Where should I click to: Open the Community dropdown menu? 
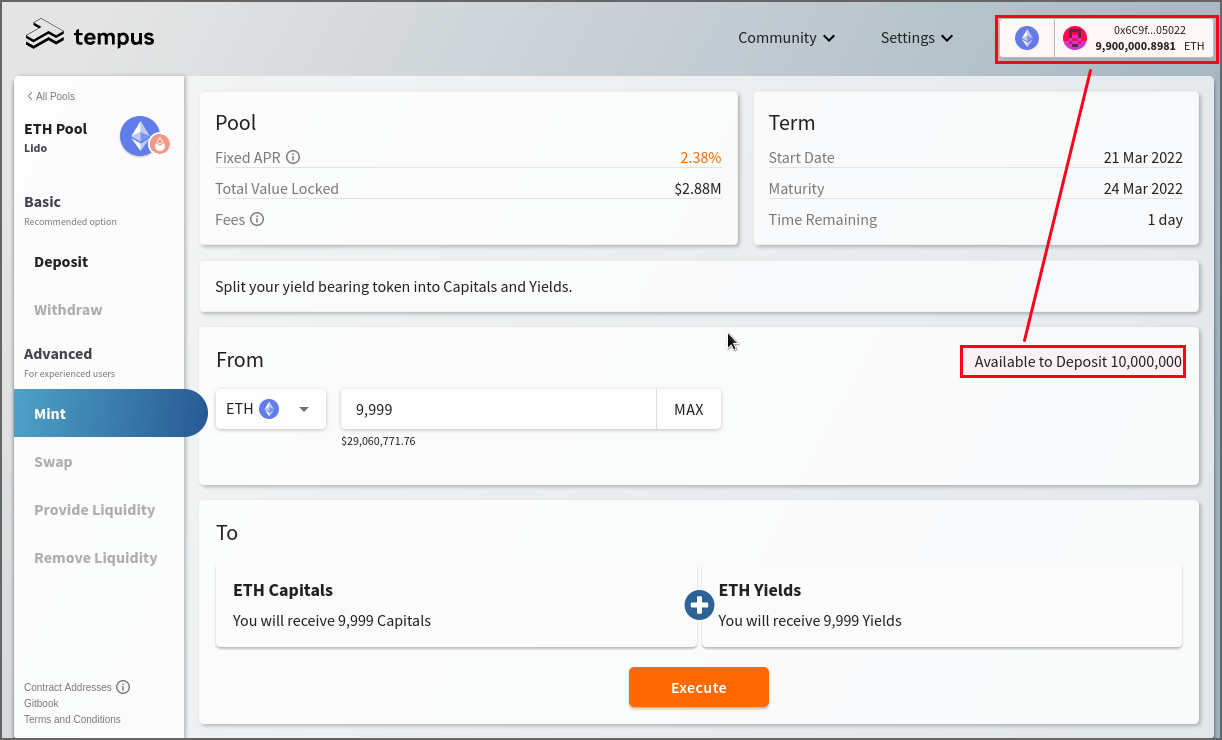786,38
